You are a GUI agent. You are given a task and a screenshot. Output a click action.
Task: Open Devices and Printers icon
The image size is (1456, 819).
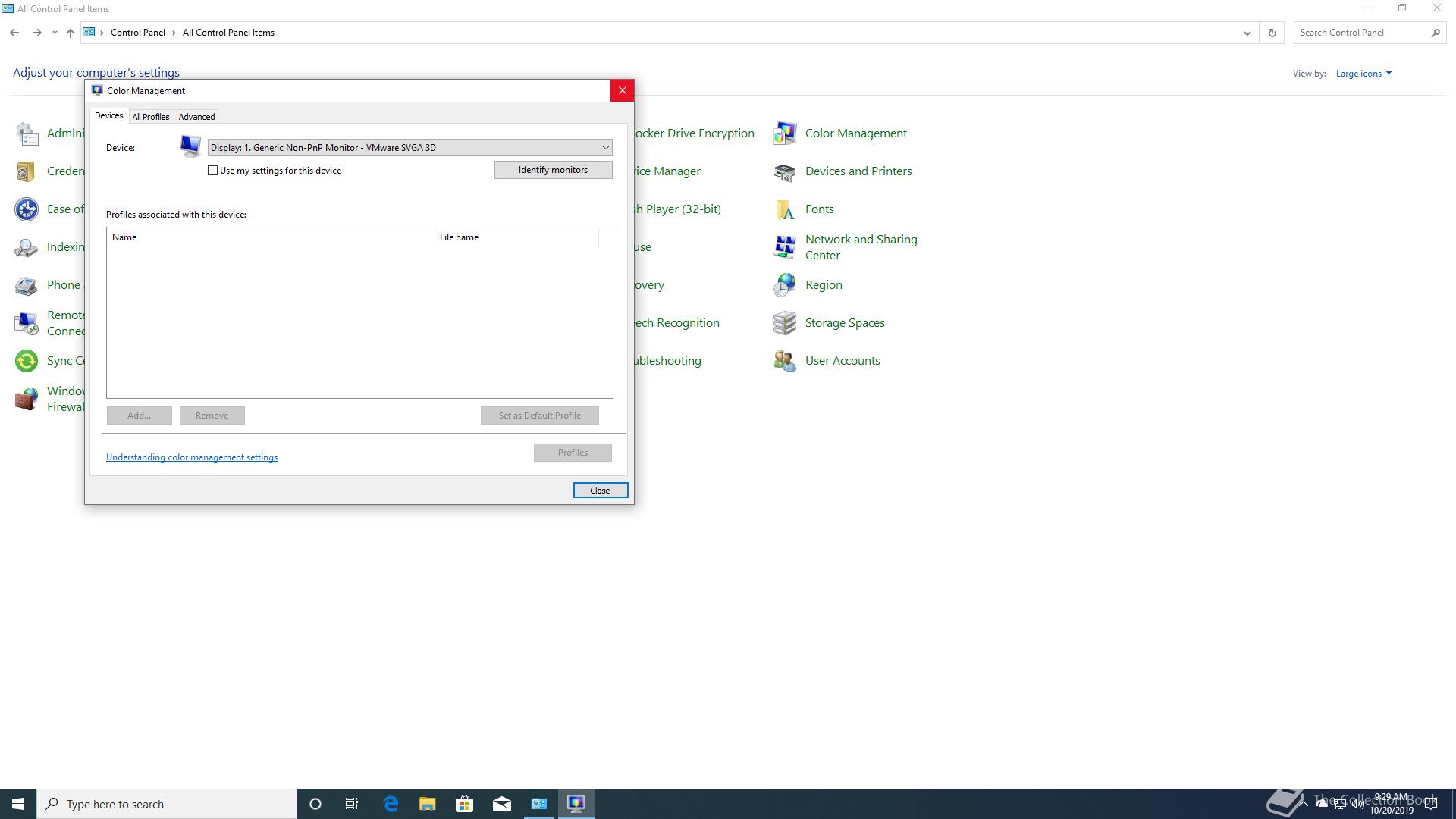(784, 171)
